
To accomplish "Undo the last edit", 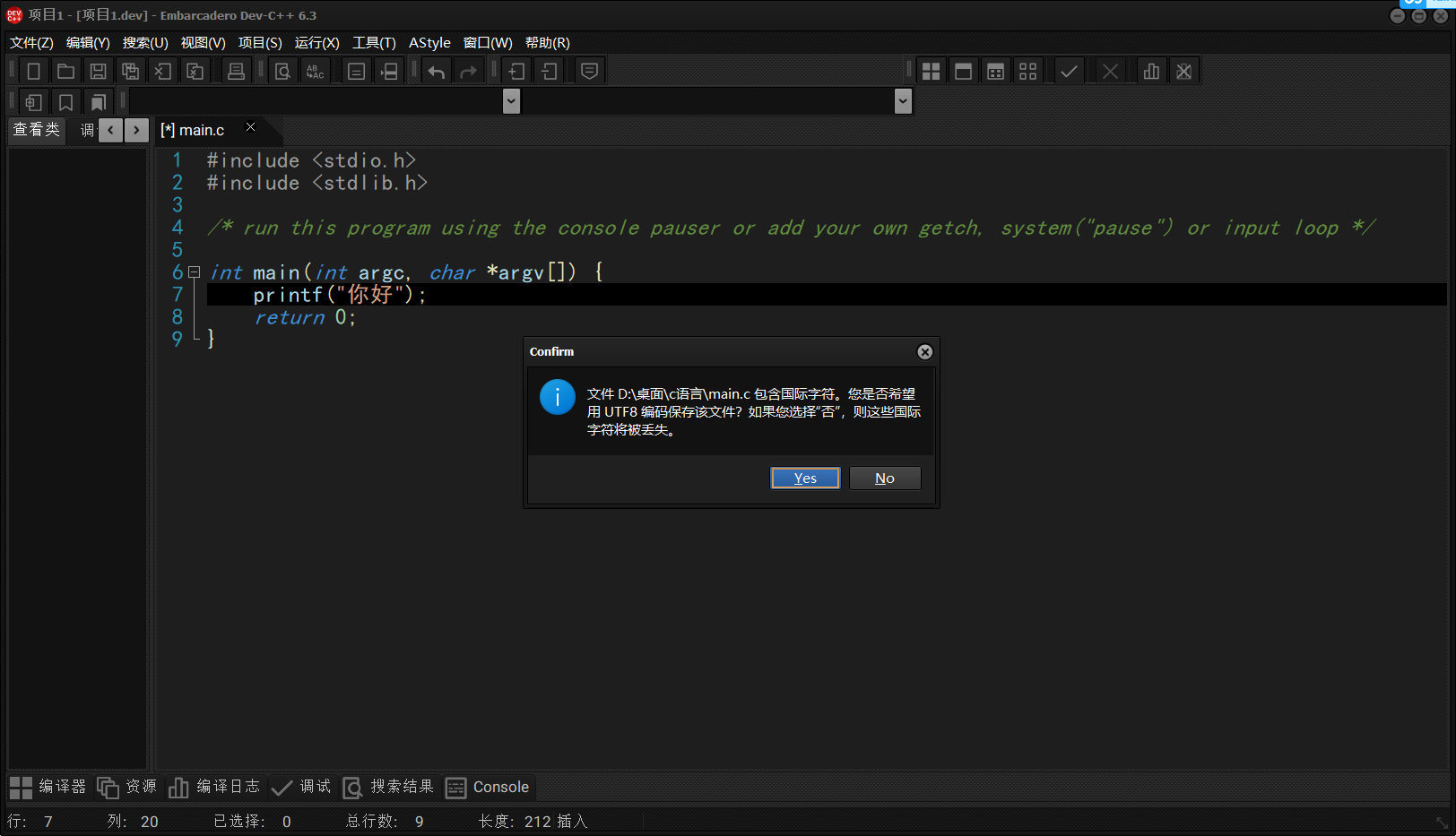I will [437, 71].
